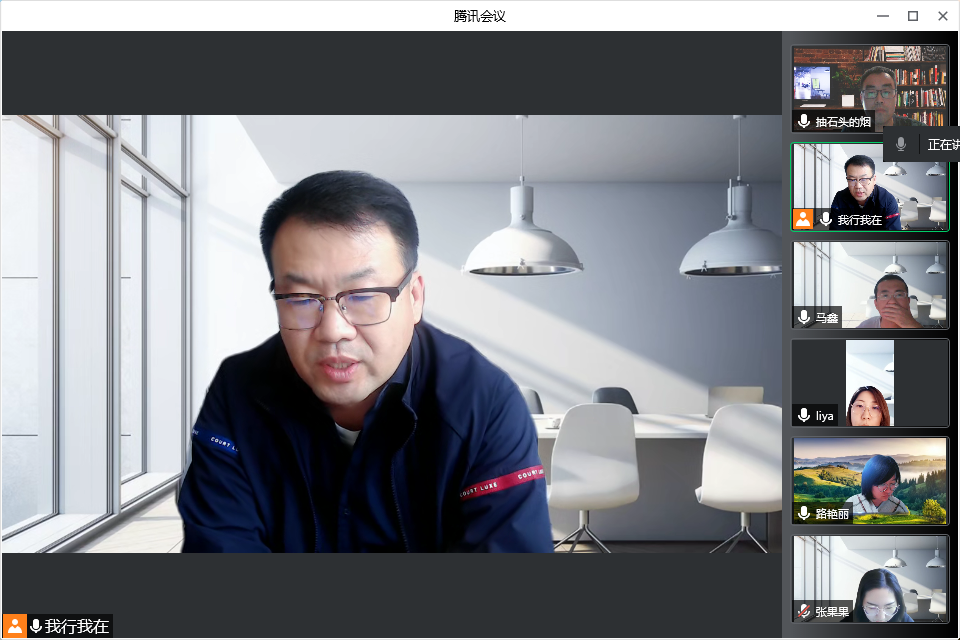Screen dimensions: 960x640
Task: Click the microphone icon next to liya
Action: 804,415
